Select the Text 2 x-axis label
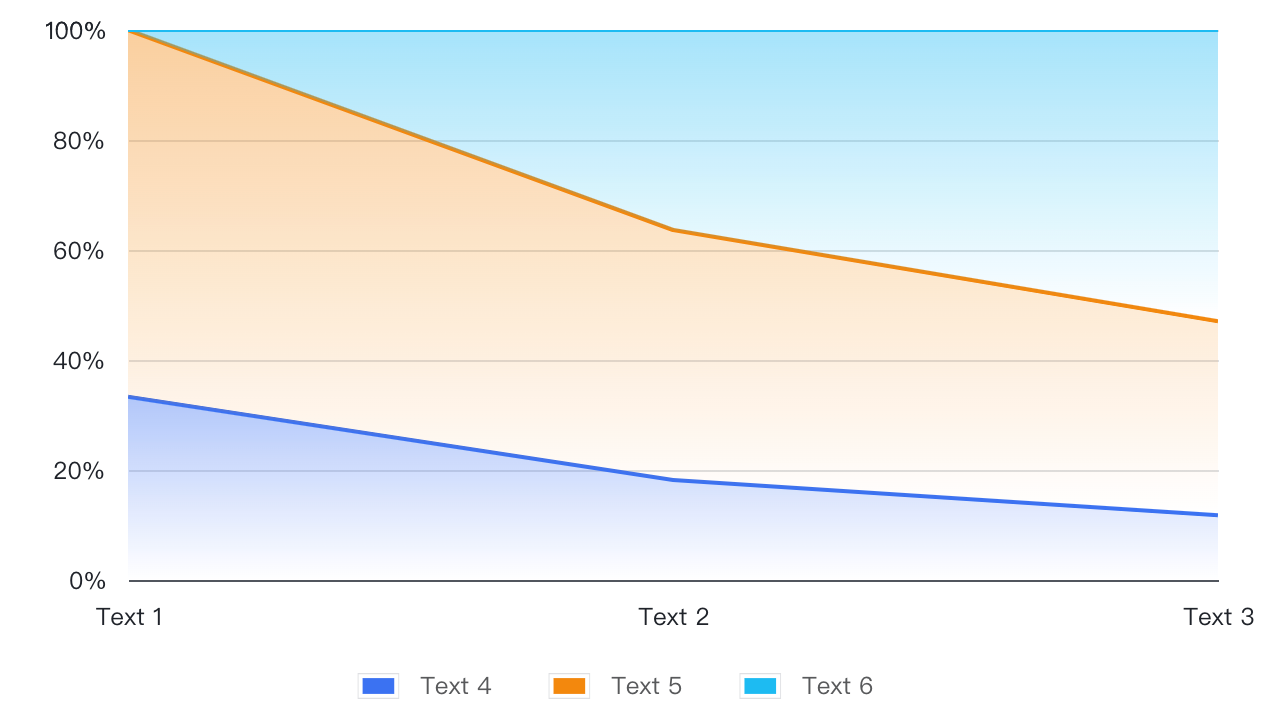The image size is (1262, 722). (x=674, y=617)
